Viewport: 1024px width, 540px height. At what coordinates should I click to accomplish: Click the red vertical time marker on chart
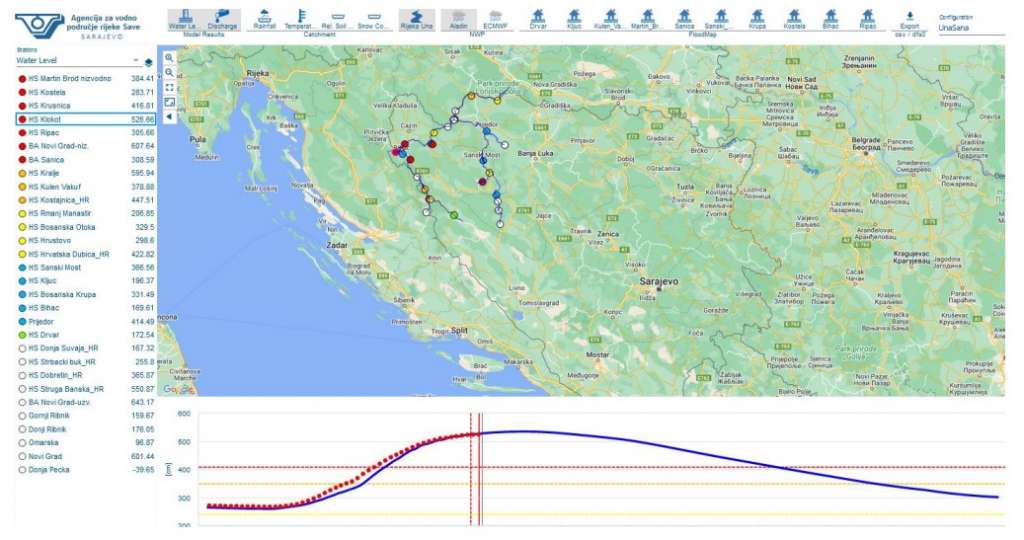480,469
